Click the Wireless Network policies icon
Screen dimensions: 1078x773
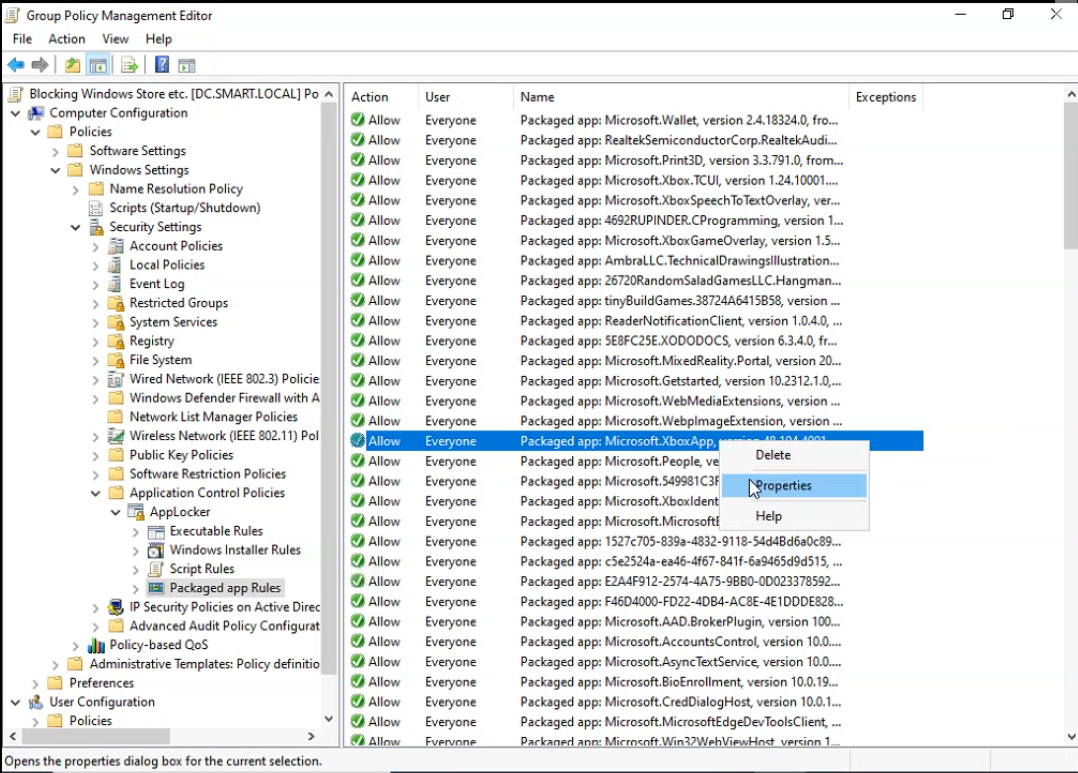116,436
